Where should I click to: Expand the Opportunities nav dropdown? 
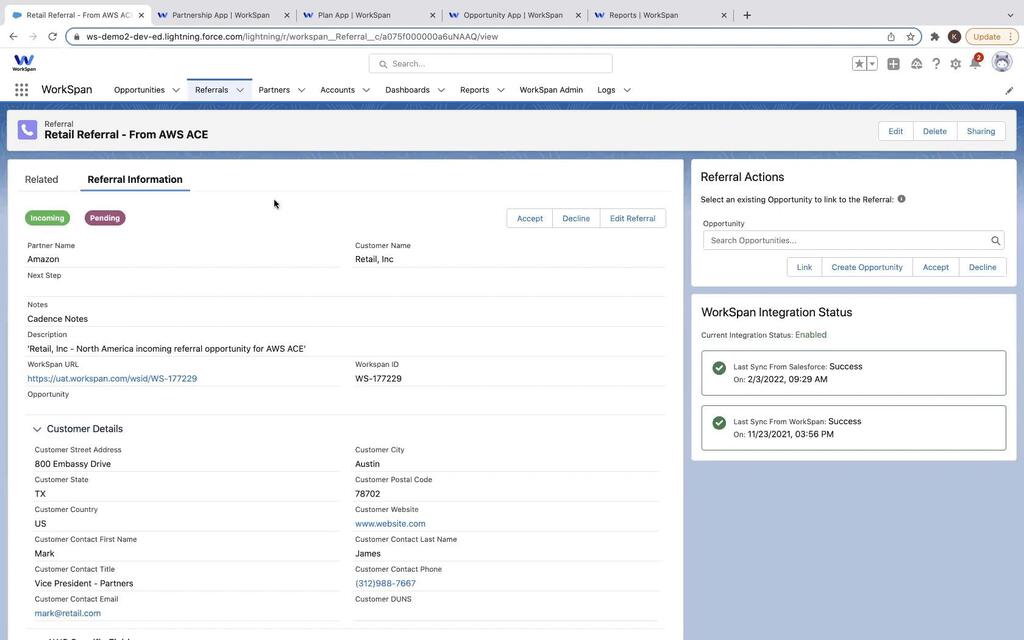(x=176, y=90)
